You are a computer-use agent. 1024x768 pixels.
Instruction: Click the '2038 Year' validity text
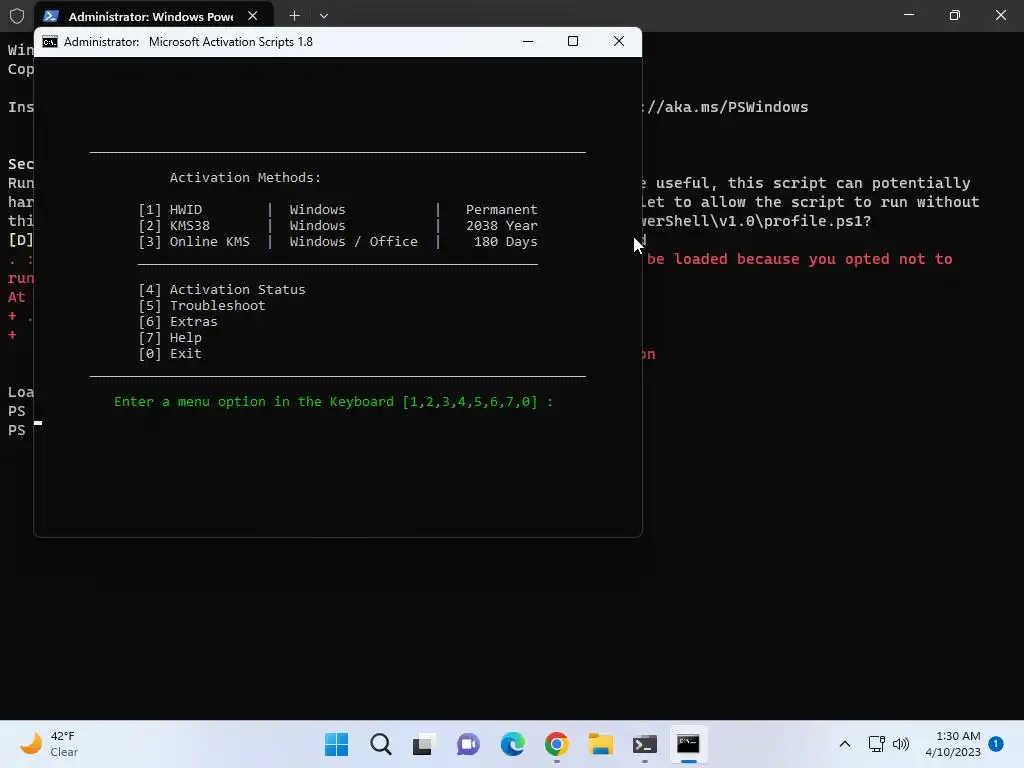click(502, 225)
